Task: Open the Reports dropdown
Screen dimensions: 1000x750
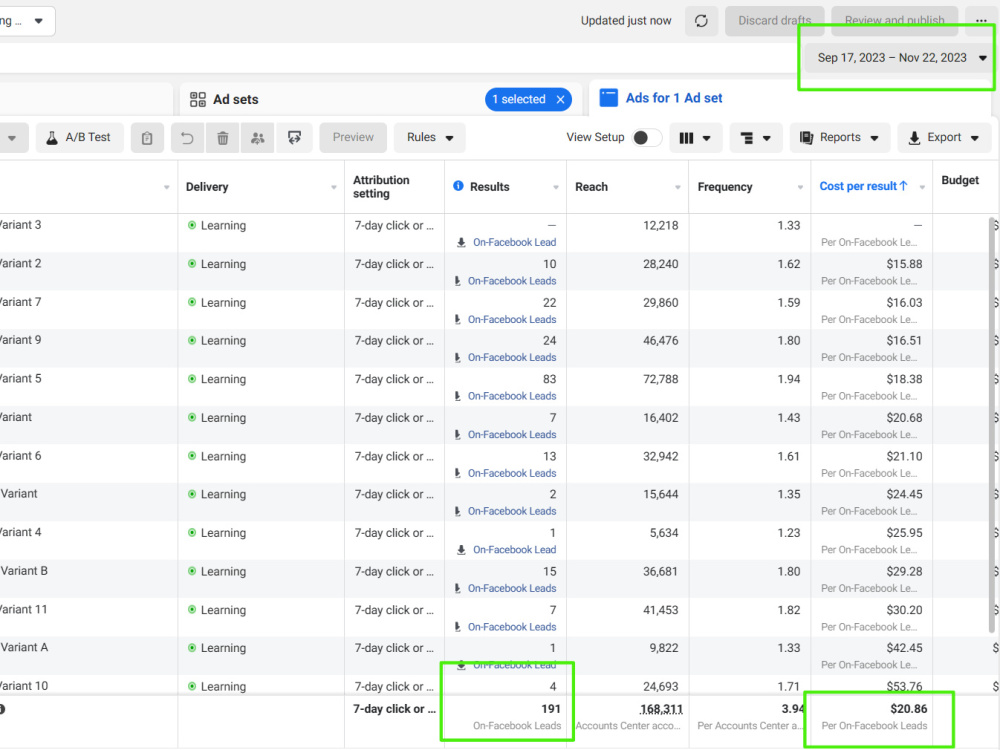Action: (x=840, y=138)
